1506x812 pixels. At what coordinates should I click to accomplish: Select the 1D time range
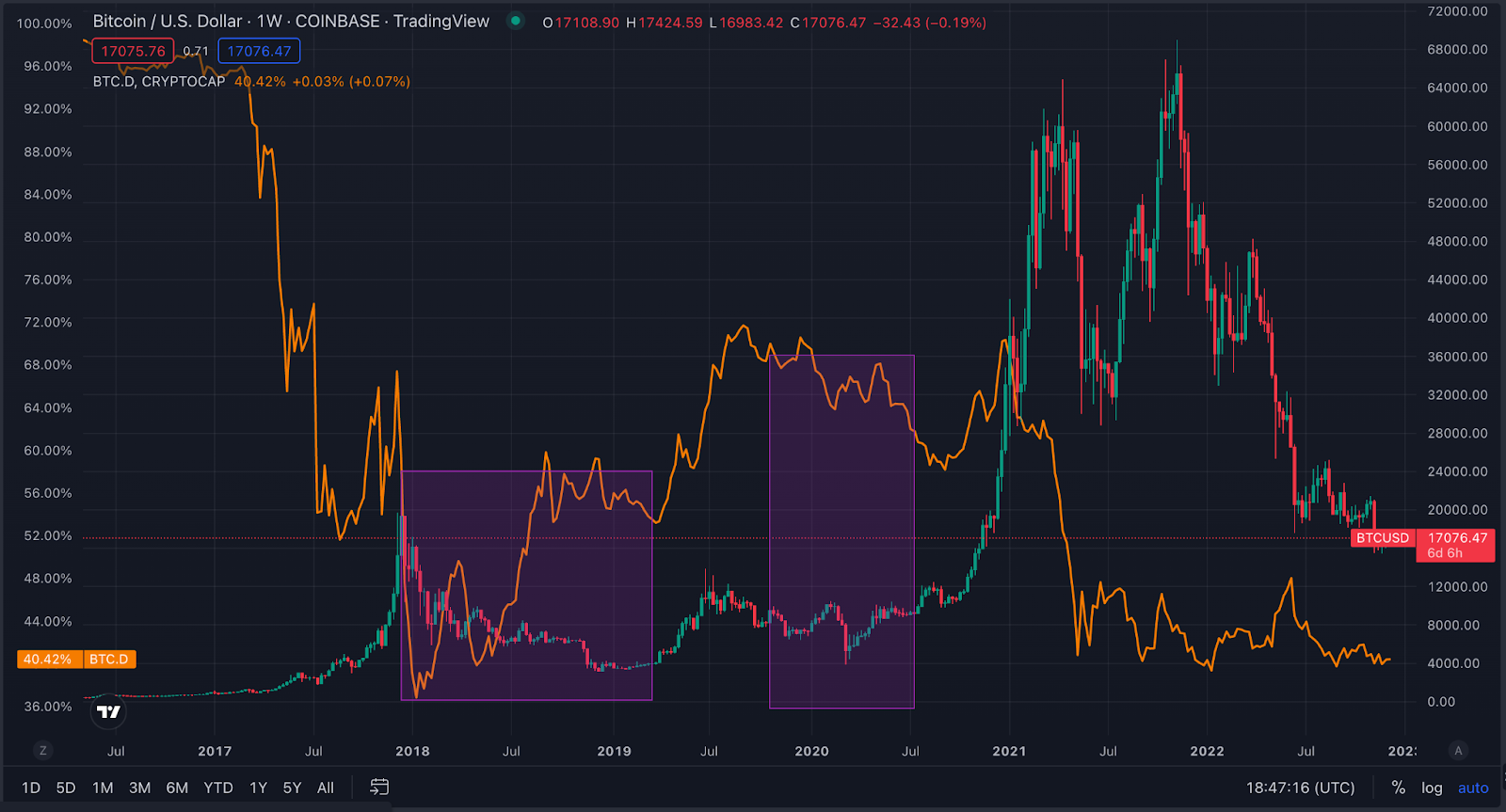(x=31, y=788)
